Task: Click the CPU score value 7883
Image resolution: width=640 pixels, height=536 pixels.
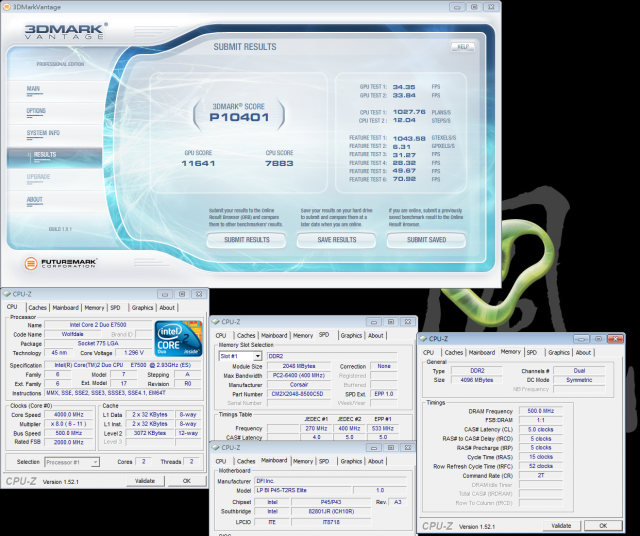Action: point(279,163)
